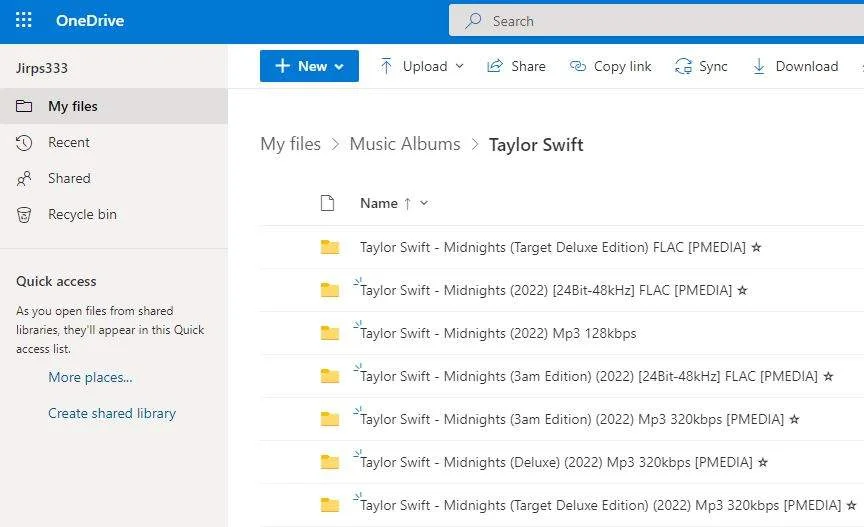Open the Recent sidebar item
The image size is (864, 527).
114,142
